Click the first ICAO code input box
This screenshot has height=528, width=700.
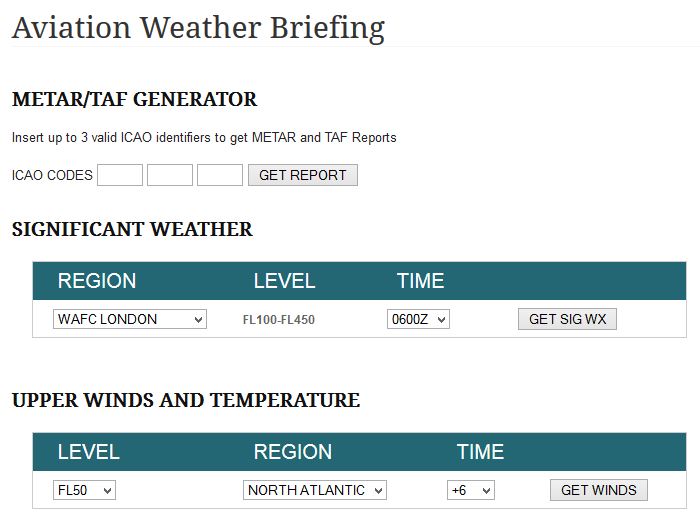tap(120, 175)
